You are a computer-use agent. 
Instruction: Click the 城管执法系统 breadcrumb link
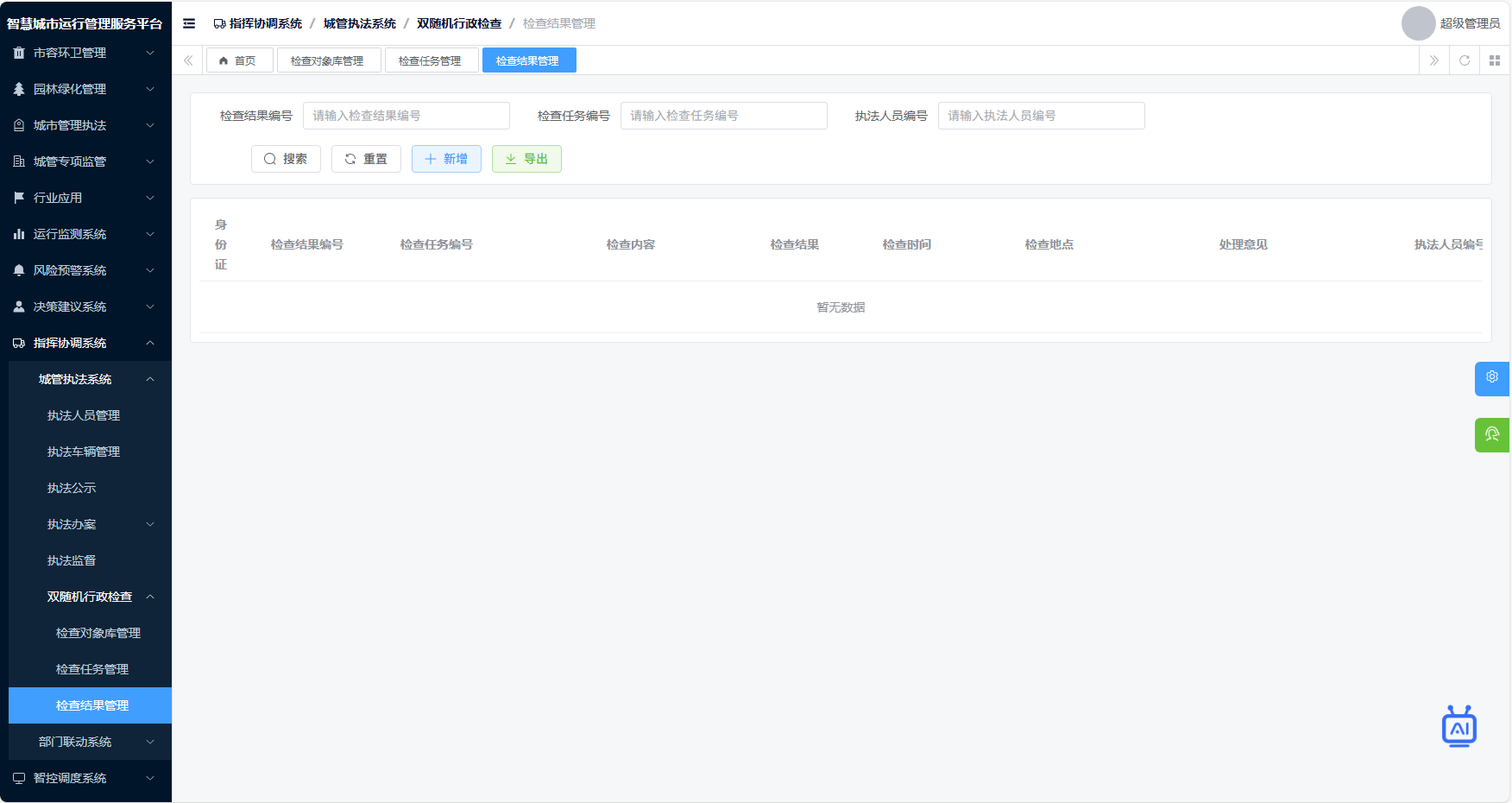pyautogui.click(x=360, y=23)
